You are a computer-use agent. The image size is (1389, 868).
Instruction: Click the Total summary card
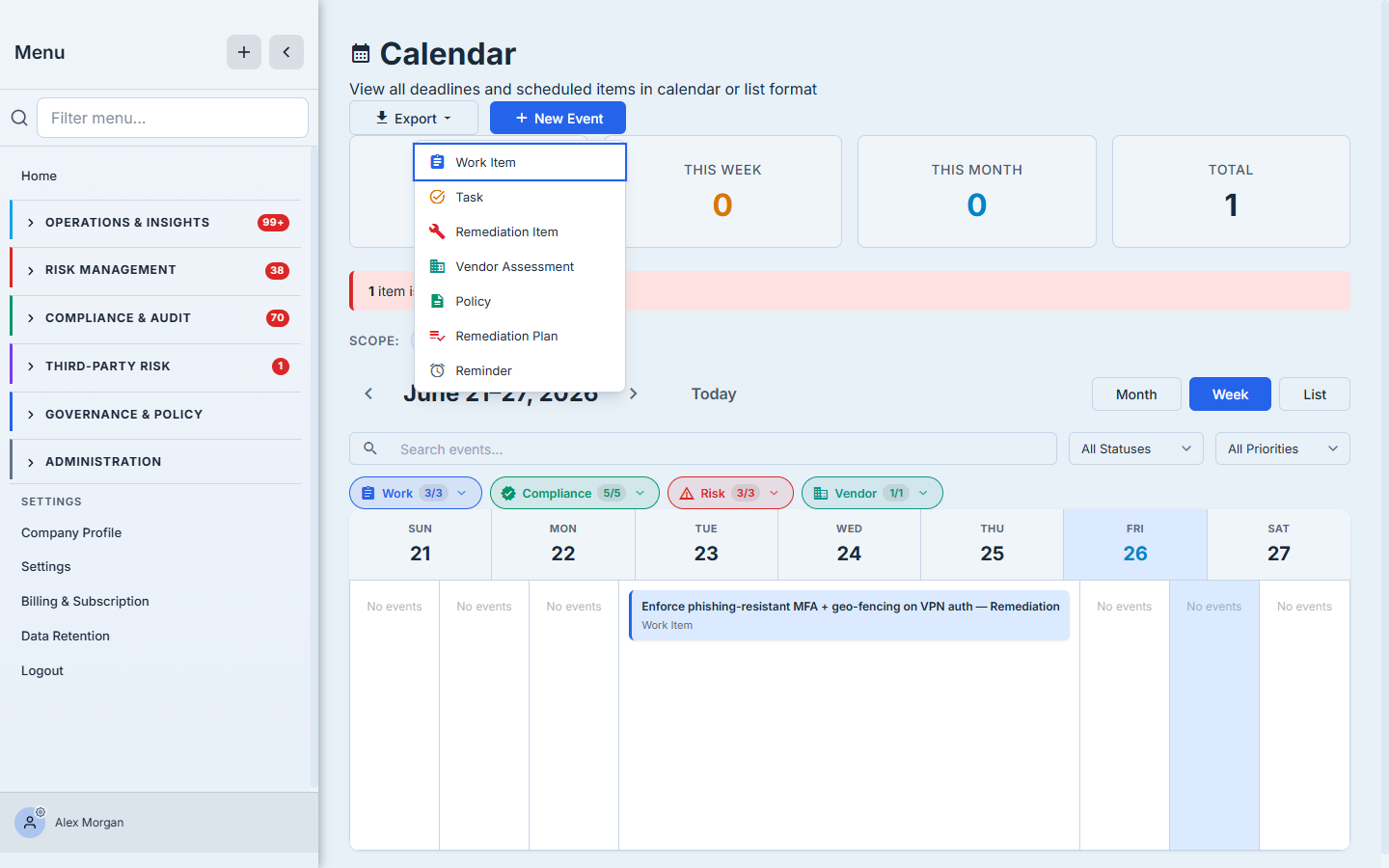click(1231, 191)
